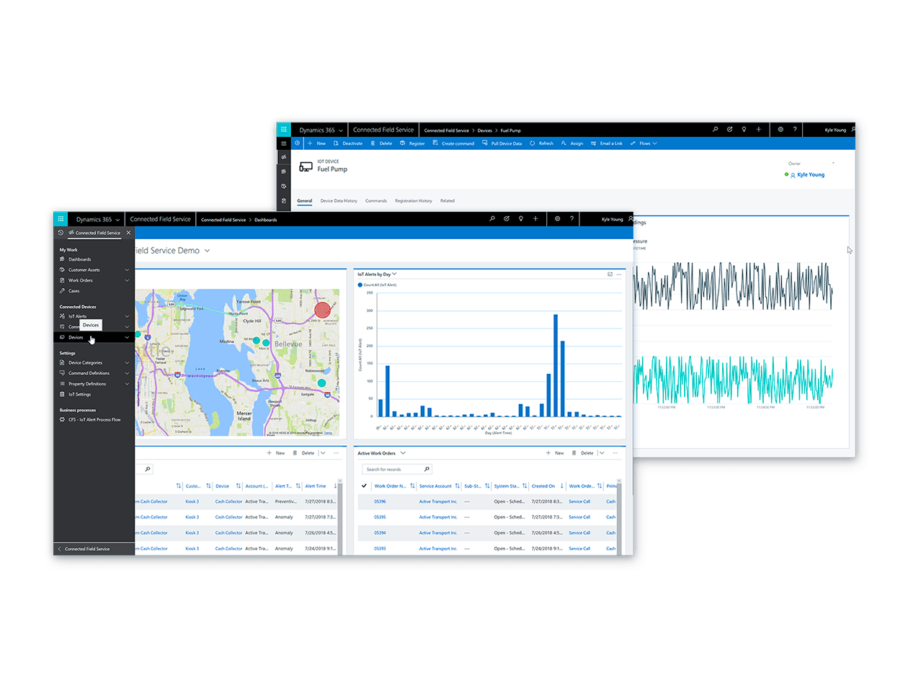Click Assign in the Fuel Pump command bar
The width and height of the screenshot is (908, 680).
(x=572, y=143)
